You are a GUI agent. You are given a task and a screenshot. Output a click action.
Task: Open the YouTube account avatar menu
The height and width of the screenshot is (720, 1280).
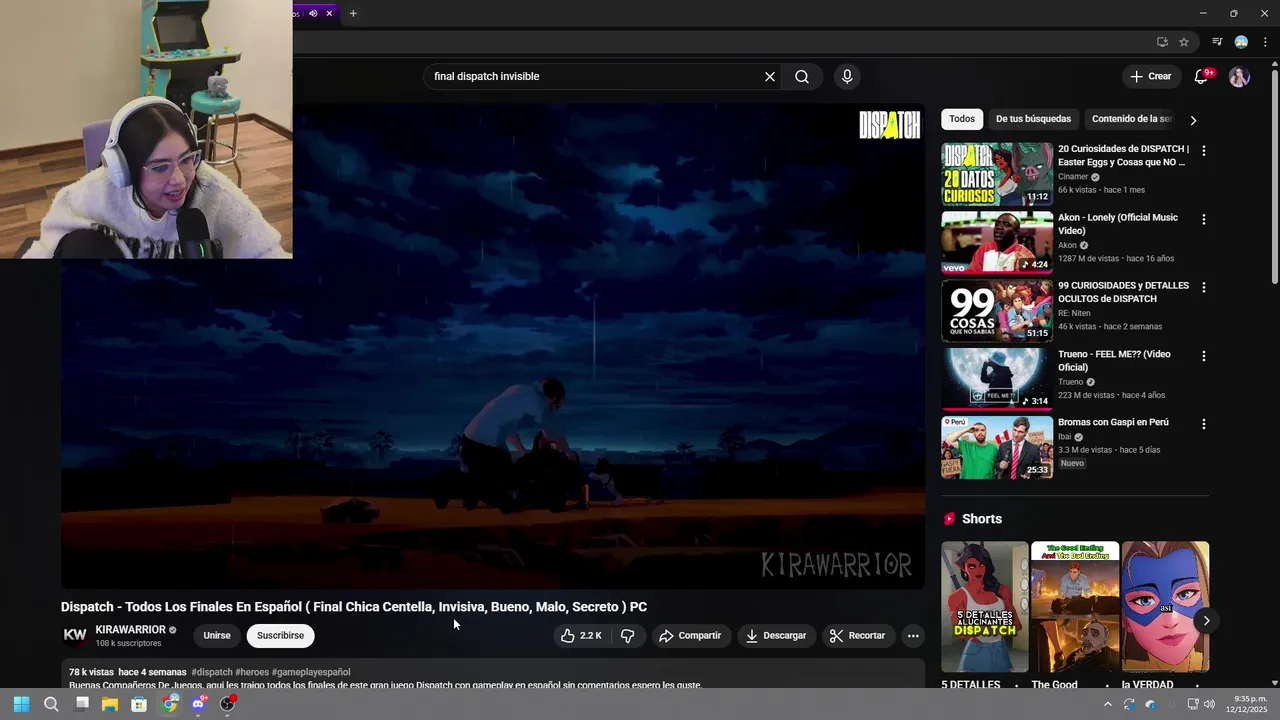pos(1239,77)
